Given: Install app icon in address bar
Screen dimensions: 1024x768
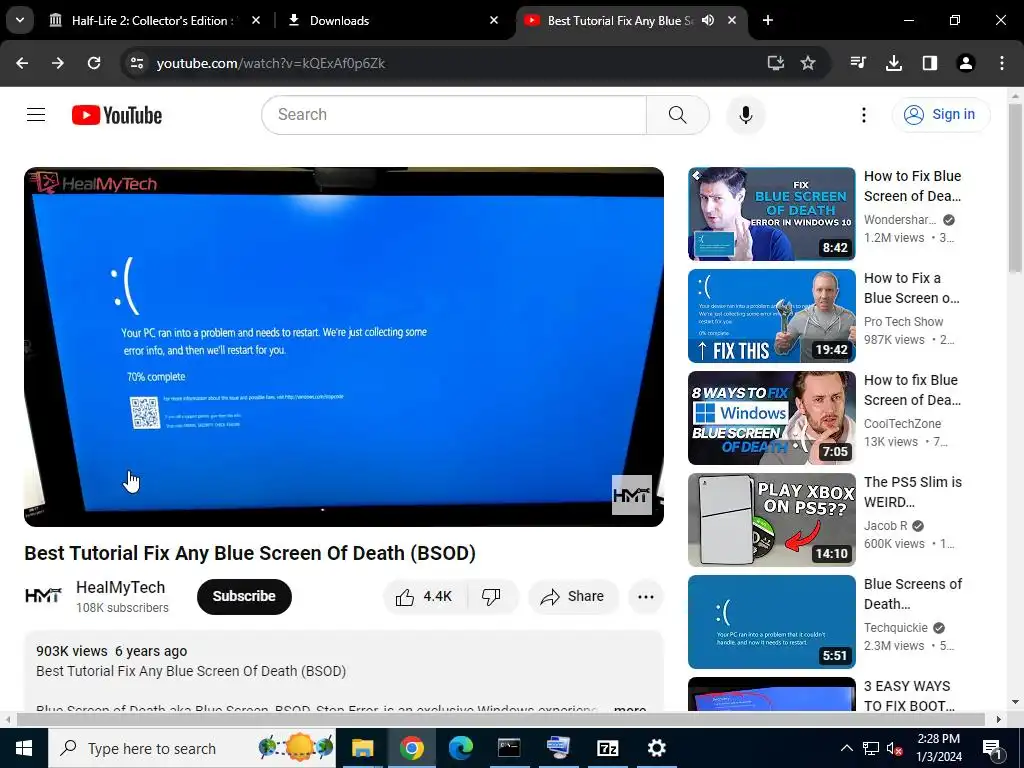Looking at the screenshot, I should 775,63.
